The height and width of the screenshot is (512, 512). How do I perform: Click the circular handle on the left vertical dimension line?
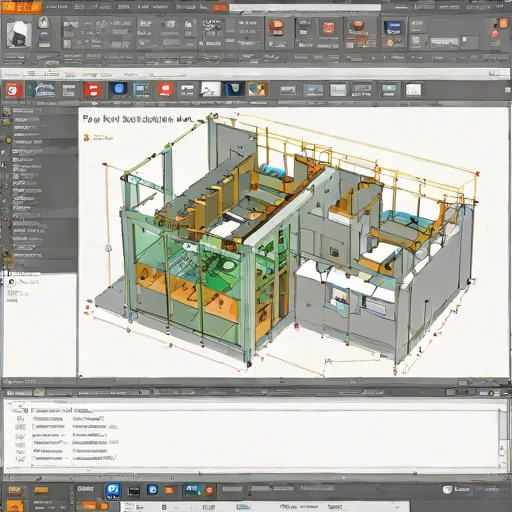pos(108,248)
